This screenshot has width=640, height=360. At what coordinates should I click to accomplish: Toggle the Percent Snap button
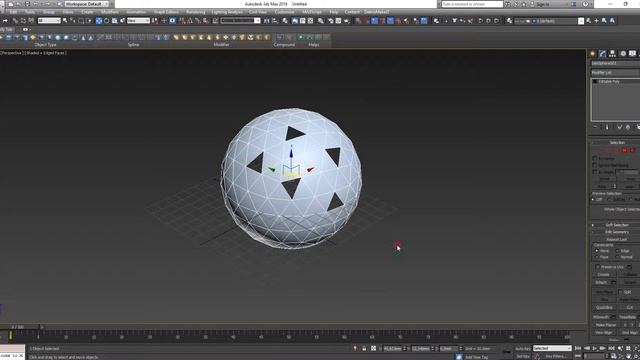(198, 20)
